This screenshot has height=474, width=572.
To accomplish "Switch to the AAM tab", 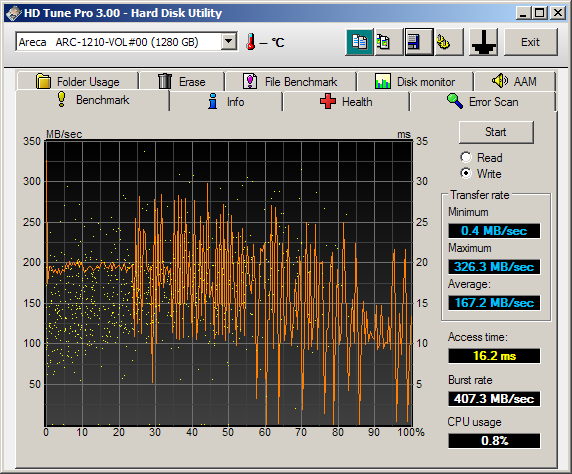I will (514, 81).
